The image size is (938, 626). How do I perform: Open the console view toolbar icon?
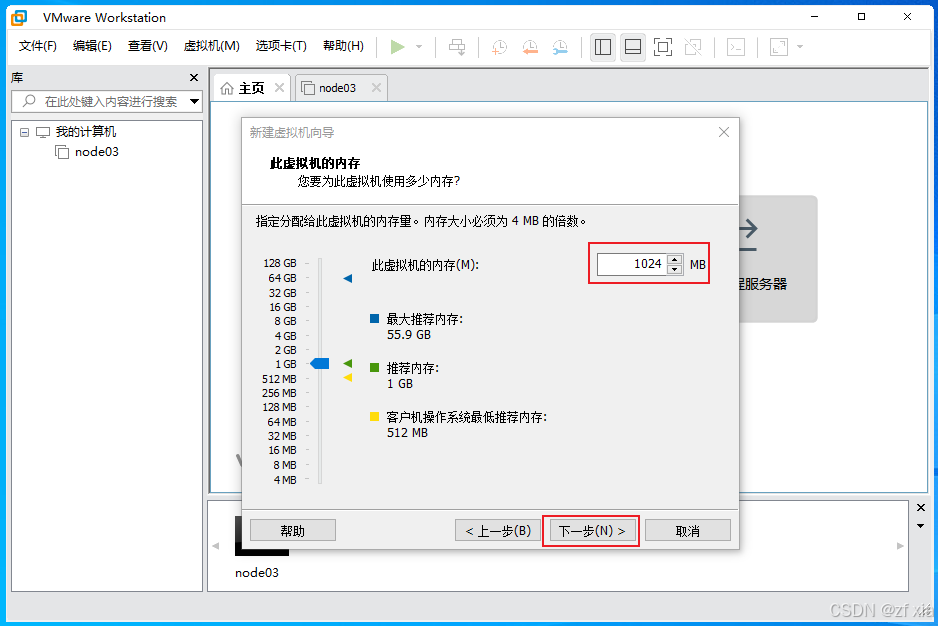point(736,47)
